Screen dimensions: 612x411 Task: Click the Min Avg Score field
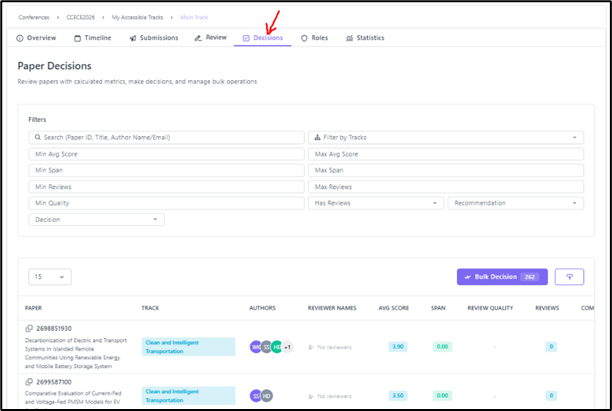coord(166,154)
